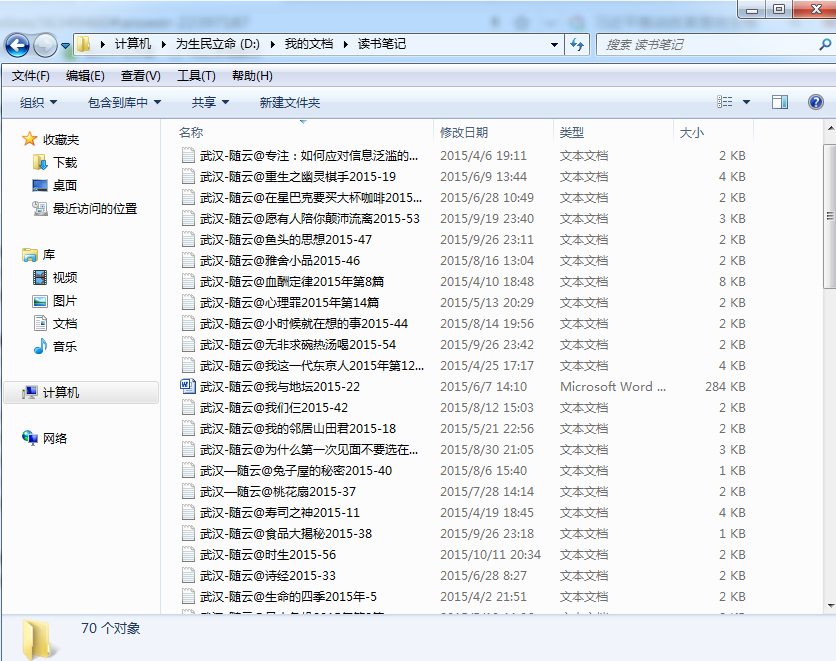Expand arrow after 我的文档 breadcrumb

345,44
